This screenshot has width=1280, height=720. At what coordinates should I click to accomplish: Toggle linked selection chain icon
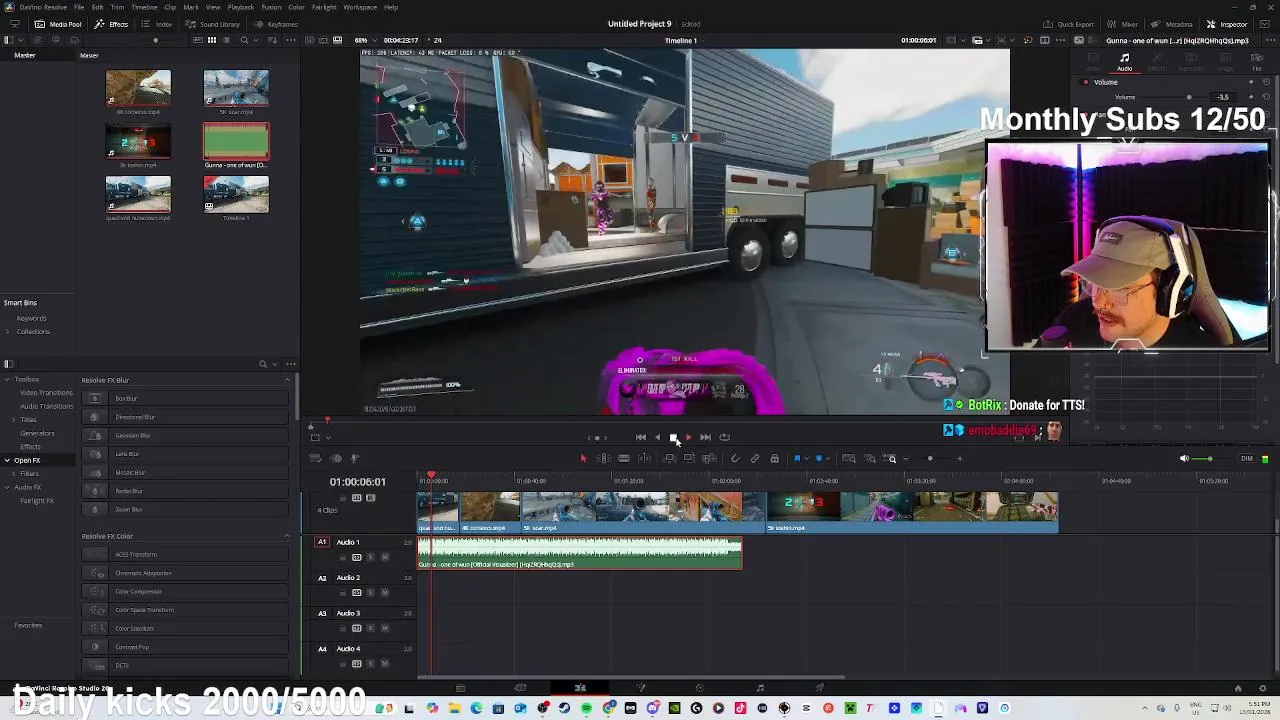pyautogui.click(x=755, y=459)
